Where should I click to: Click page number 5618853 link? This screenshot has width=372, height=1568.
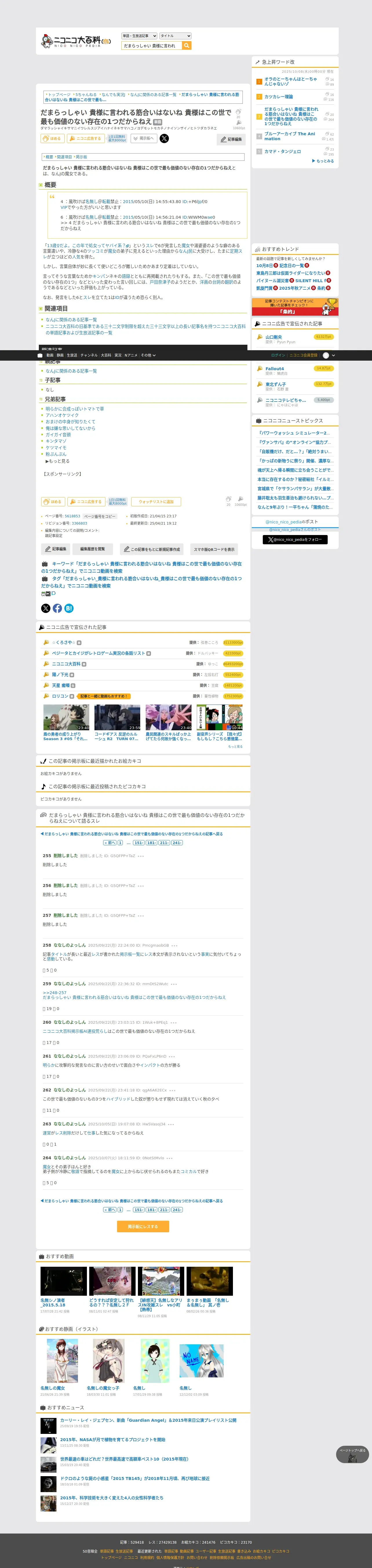click(x=72, y=516)
